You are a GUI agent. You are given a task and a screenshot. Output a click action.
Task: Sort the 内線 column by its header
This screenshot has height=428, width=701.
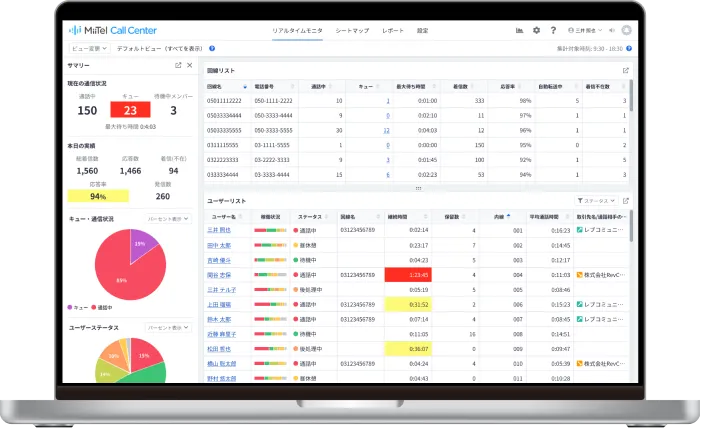(x=500, y=216)
